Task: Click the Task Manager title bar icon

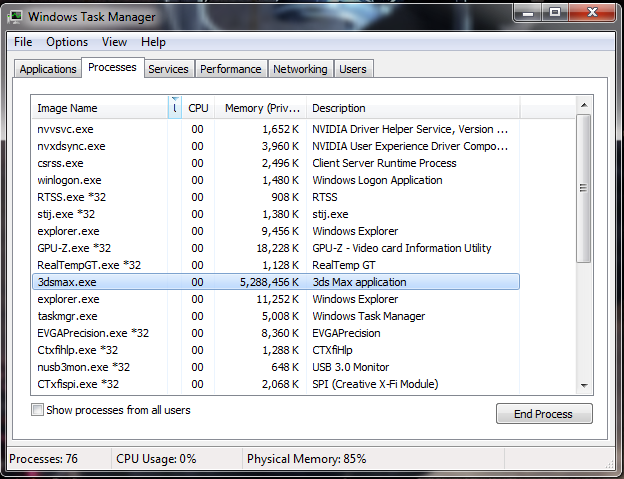Action: [x=15, y=17]
